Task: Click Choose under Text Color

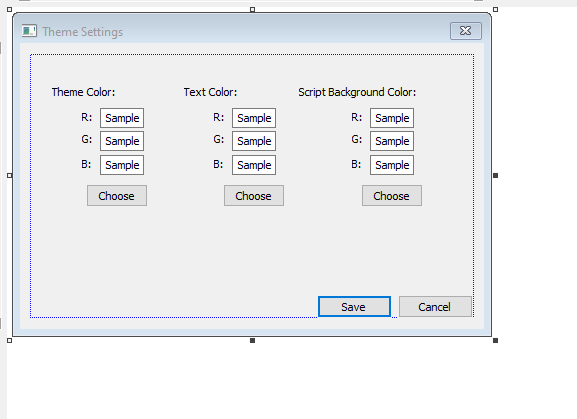Action: click(x=254, y=196)
